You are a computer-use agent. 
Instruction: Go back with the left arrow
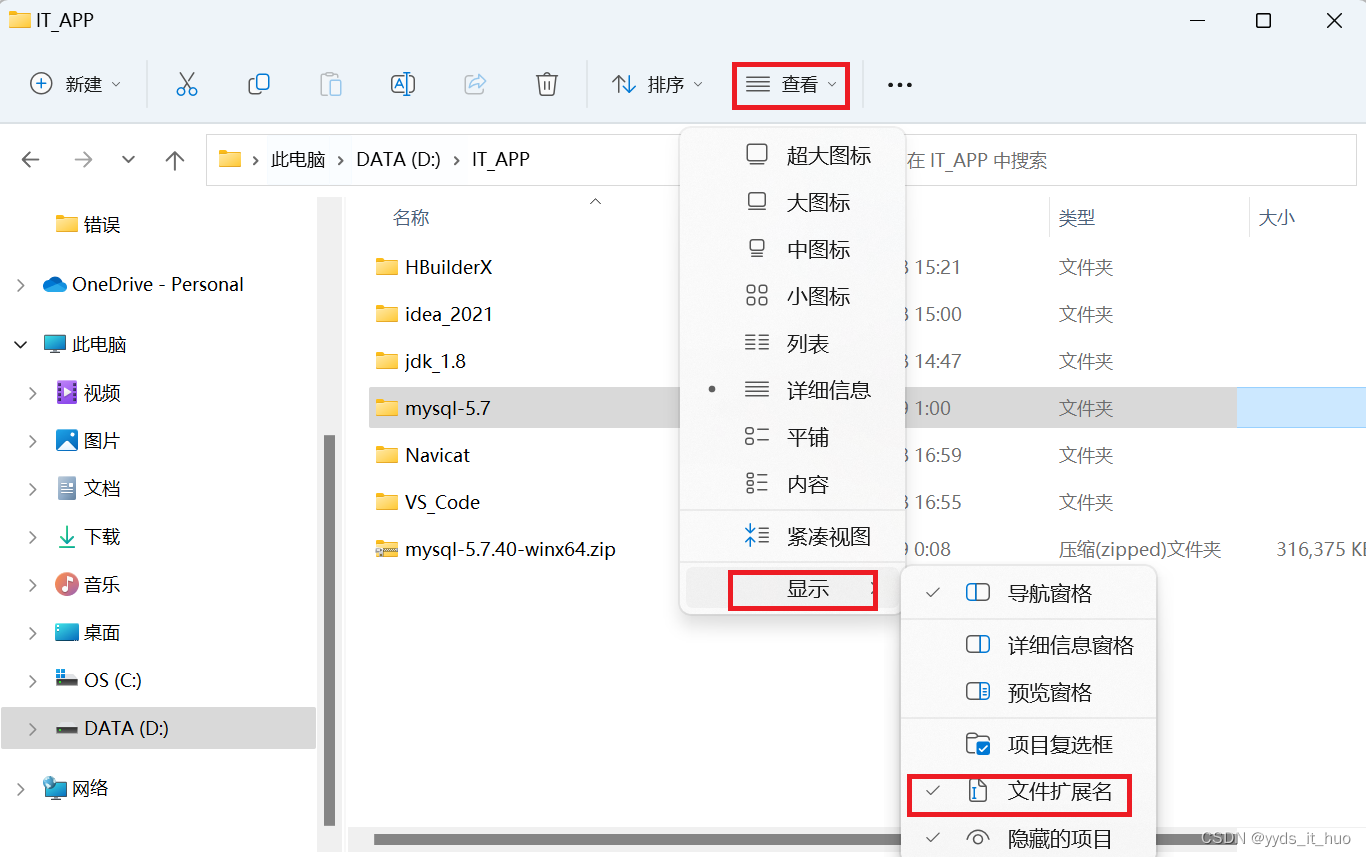click(31, 159)
